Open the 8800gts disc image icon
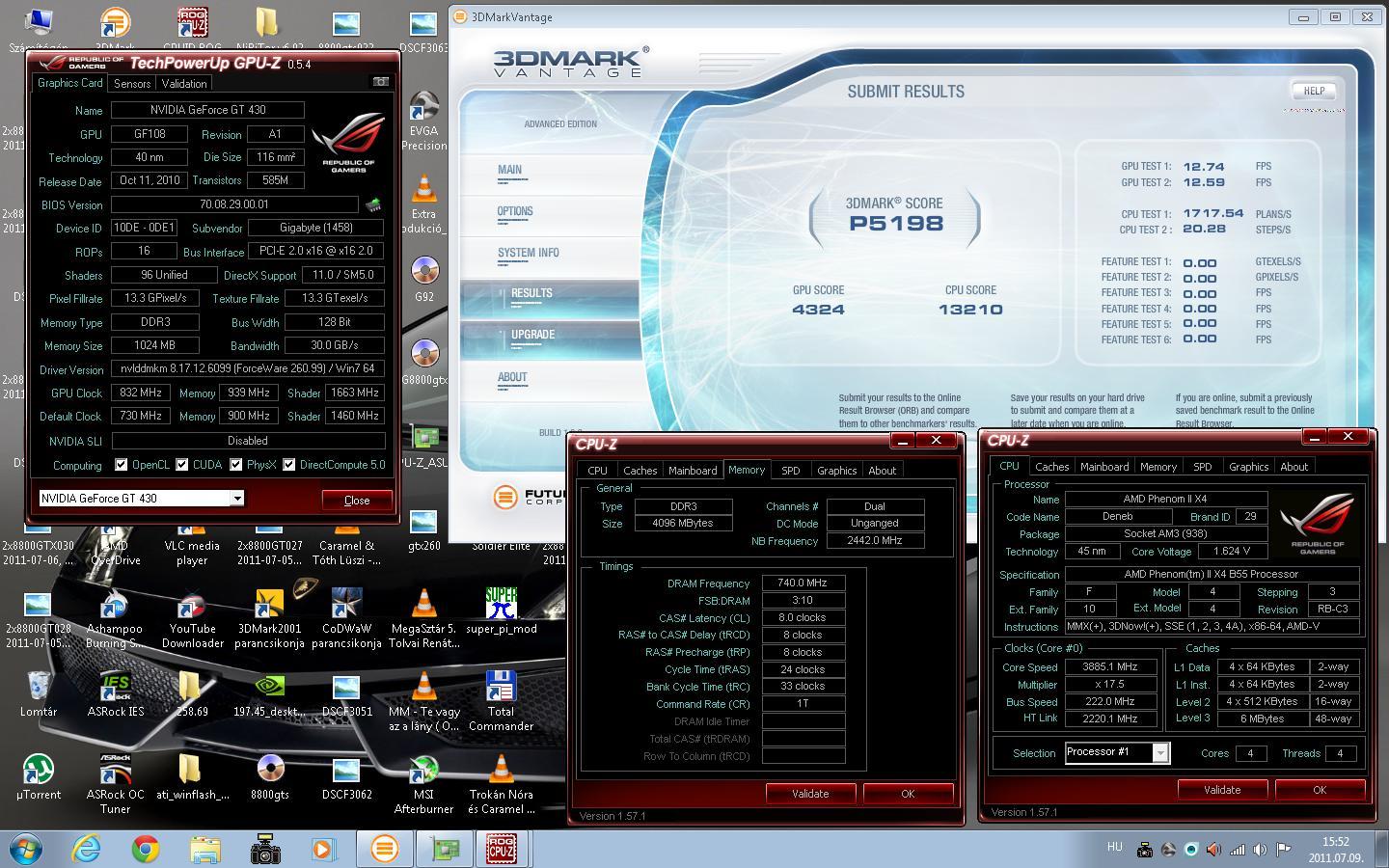This screenshot has height=868, width=1389. (269, 777)
